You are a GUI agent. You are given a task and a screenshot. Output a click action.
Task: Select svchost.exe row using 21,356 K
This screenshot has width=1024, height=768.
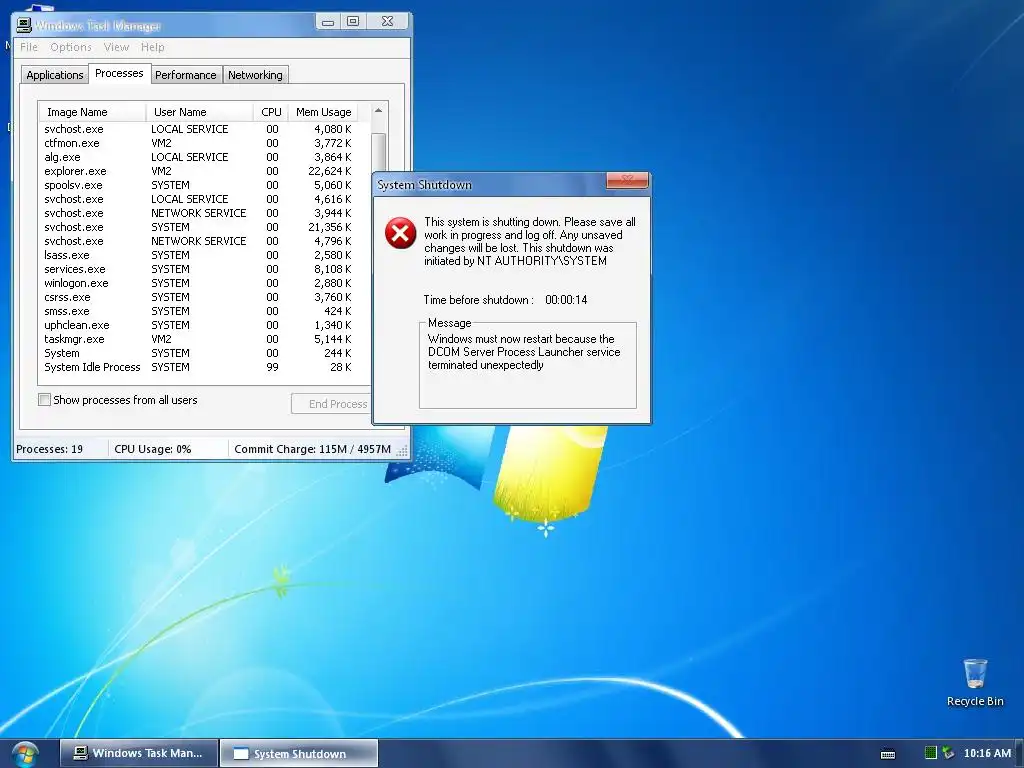pos(198,227)
